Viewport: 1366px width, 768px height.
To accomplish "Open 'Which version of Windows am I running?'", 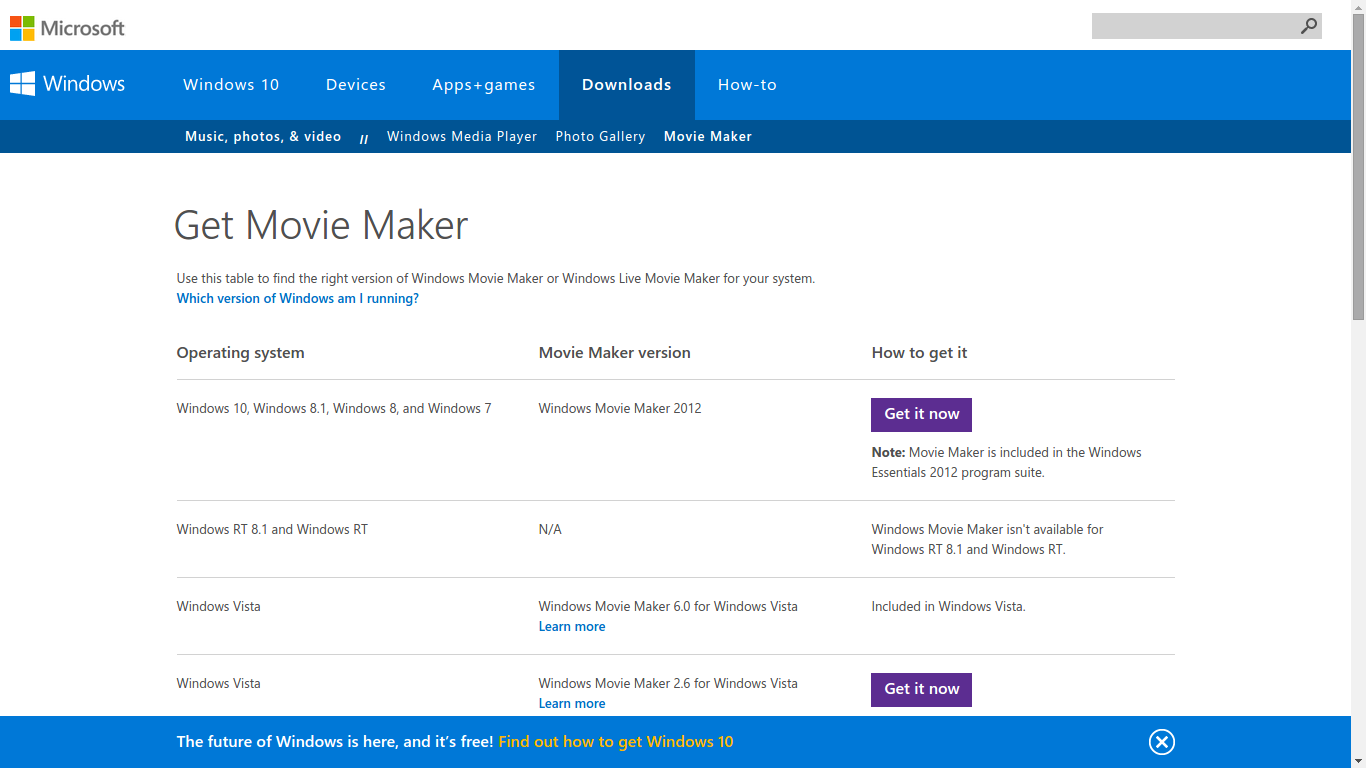I will [298, 298].
